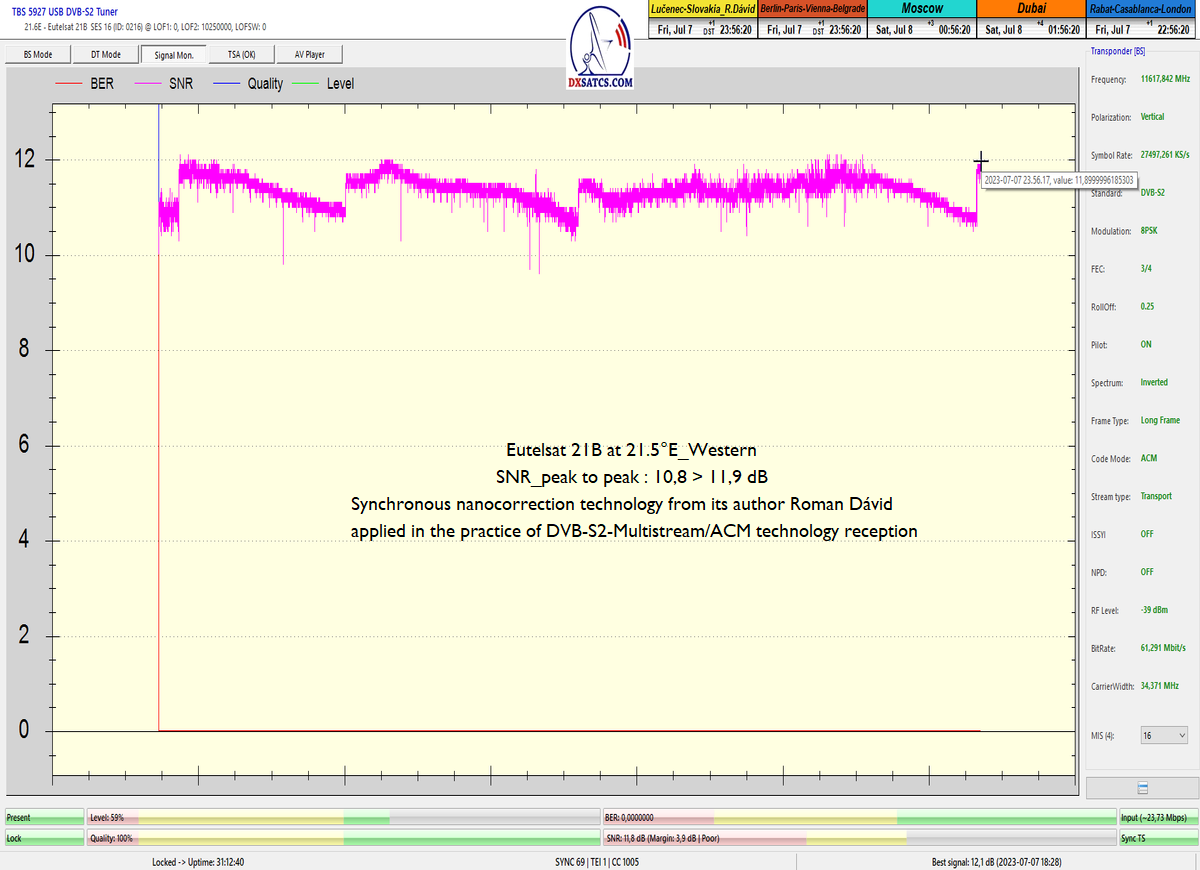Click the Sync TS indicator

[x=1156, y=838]
